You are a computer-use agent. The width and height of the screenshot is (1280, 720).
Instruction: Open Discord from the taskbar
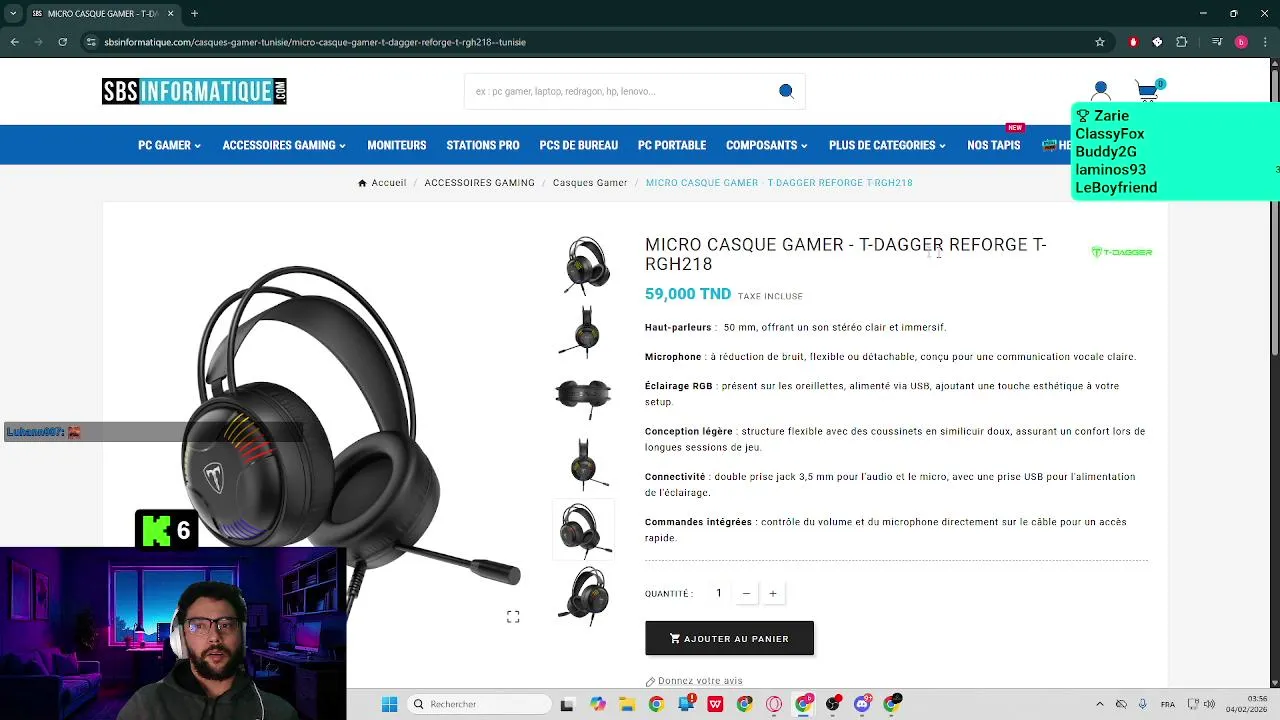862,704
